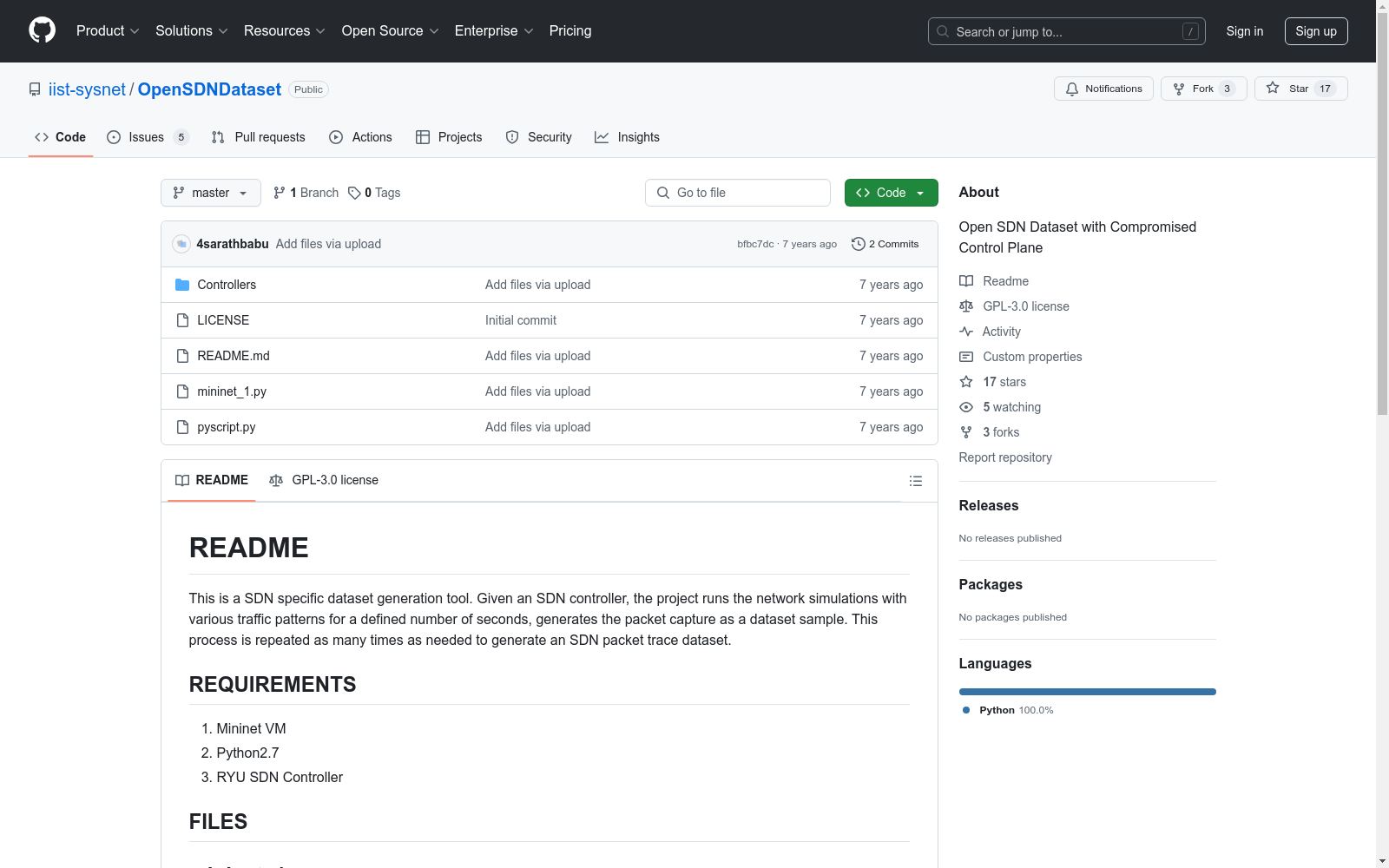Viewport: 1389px width, 868px height.
Task: Expand the Resources menu
Action: coord(285,30)
